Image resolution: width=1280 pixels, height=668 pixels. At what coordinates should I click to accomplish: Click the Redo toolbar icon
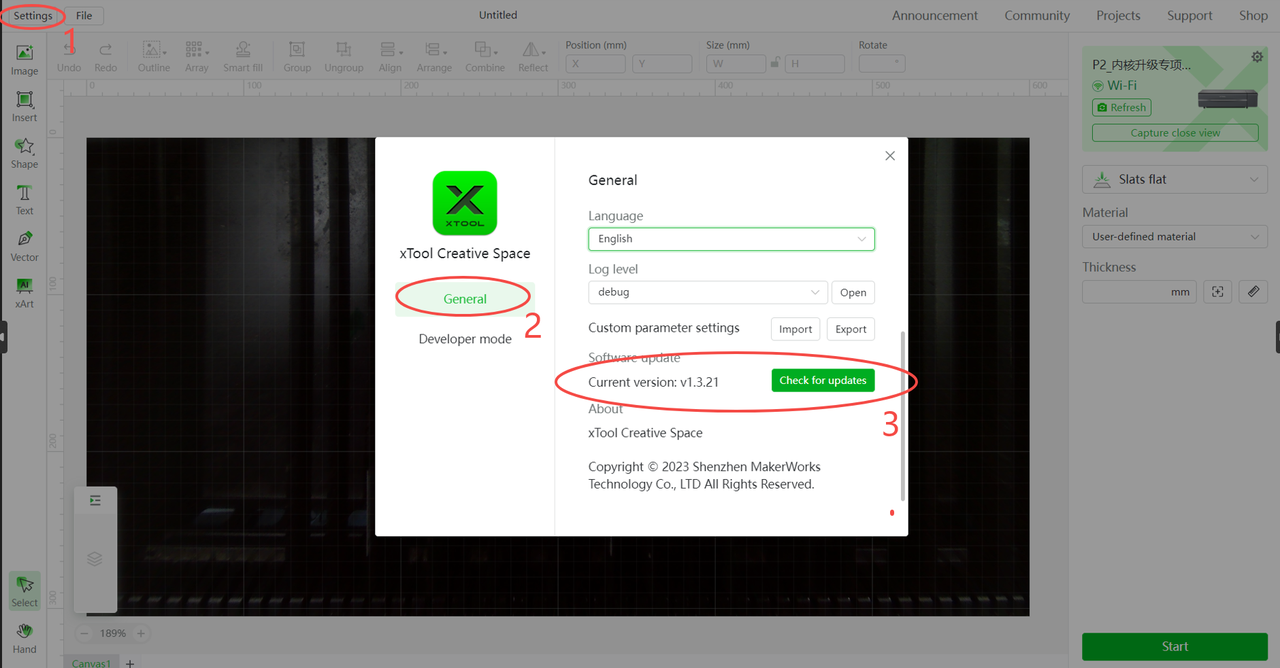105,56
